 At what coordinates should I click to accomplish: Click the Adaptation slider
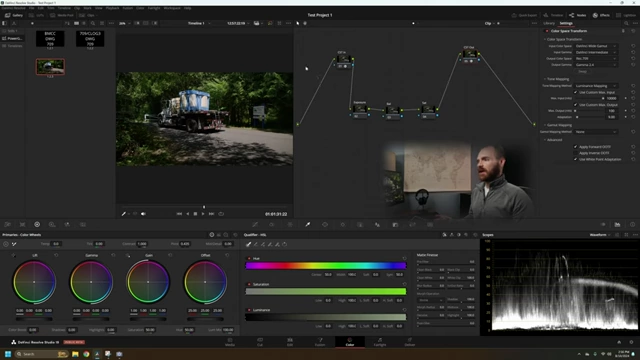[x=589, y=117]
